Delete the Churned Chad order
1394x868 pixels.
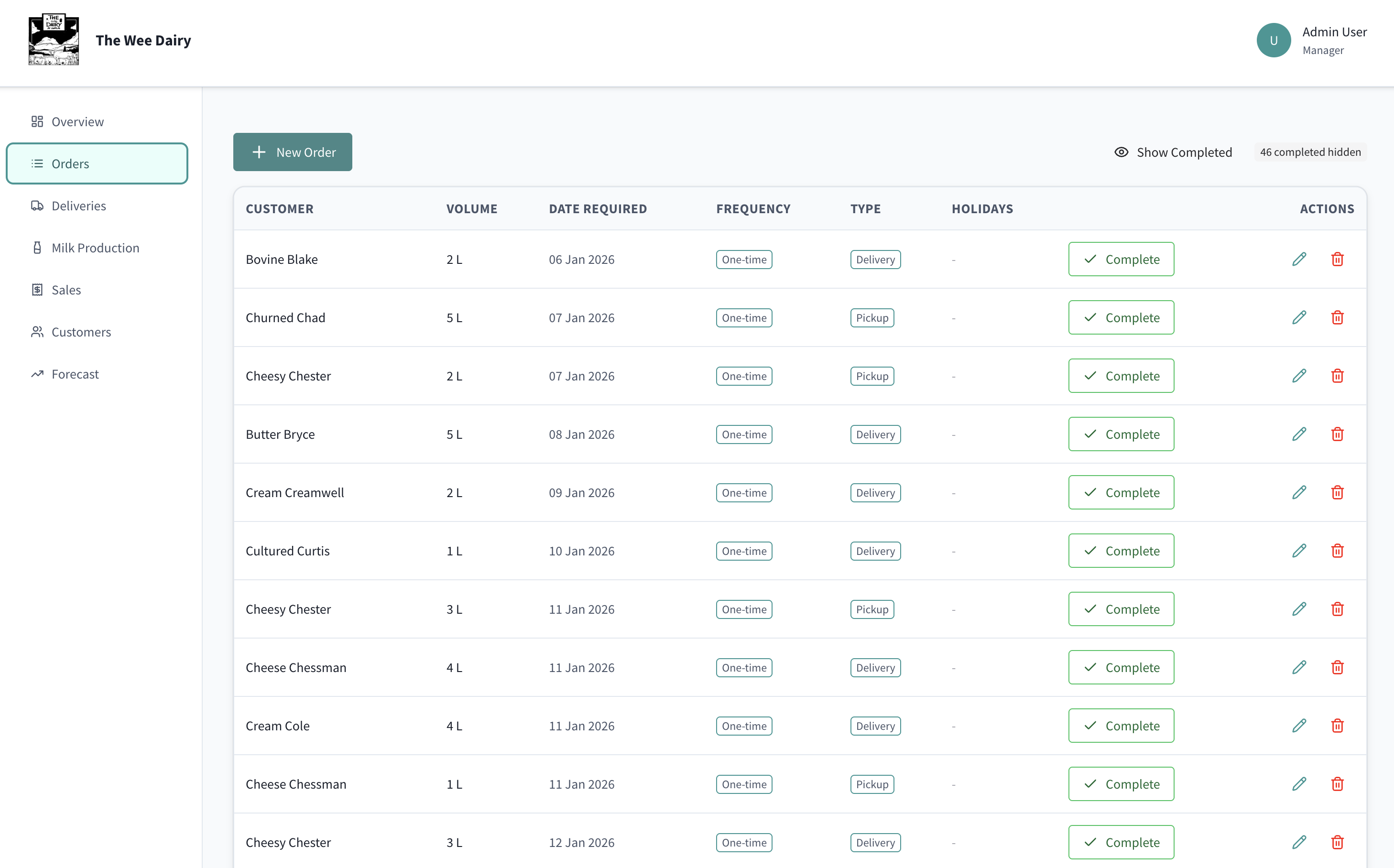coord(1337,317)
